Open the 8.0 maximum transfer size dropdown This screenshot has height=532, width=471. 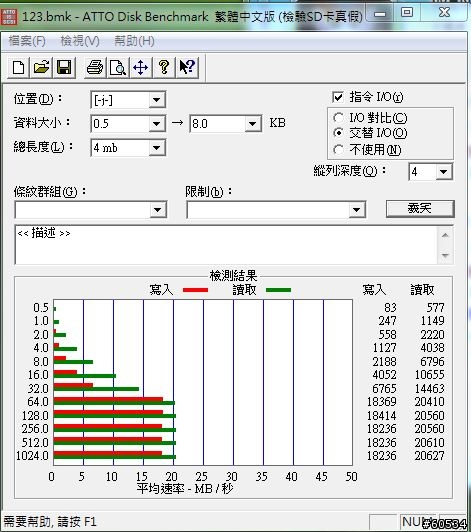coord(252,124)
